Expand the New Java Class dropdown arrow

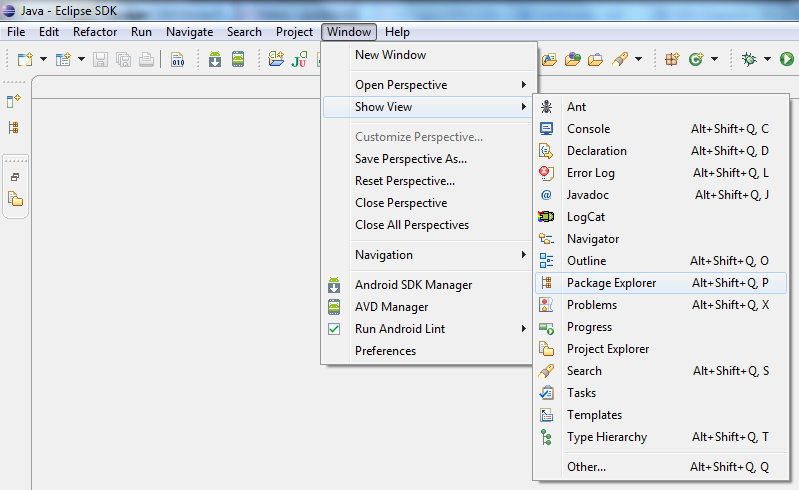point(714,59)
